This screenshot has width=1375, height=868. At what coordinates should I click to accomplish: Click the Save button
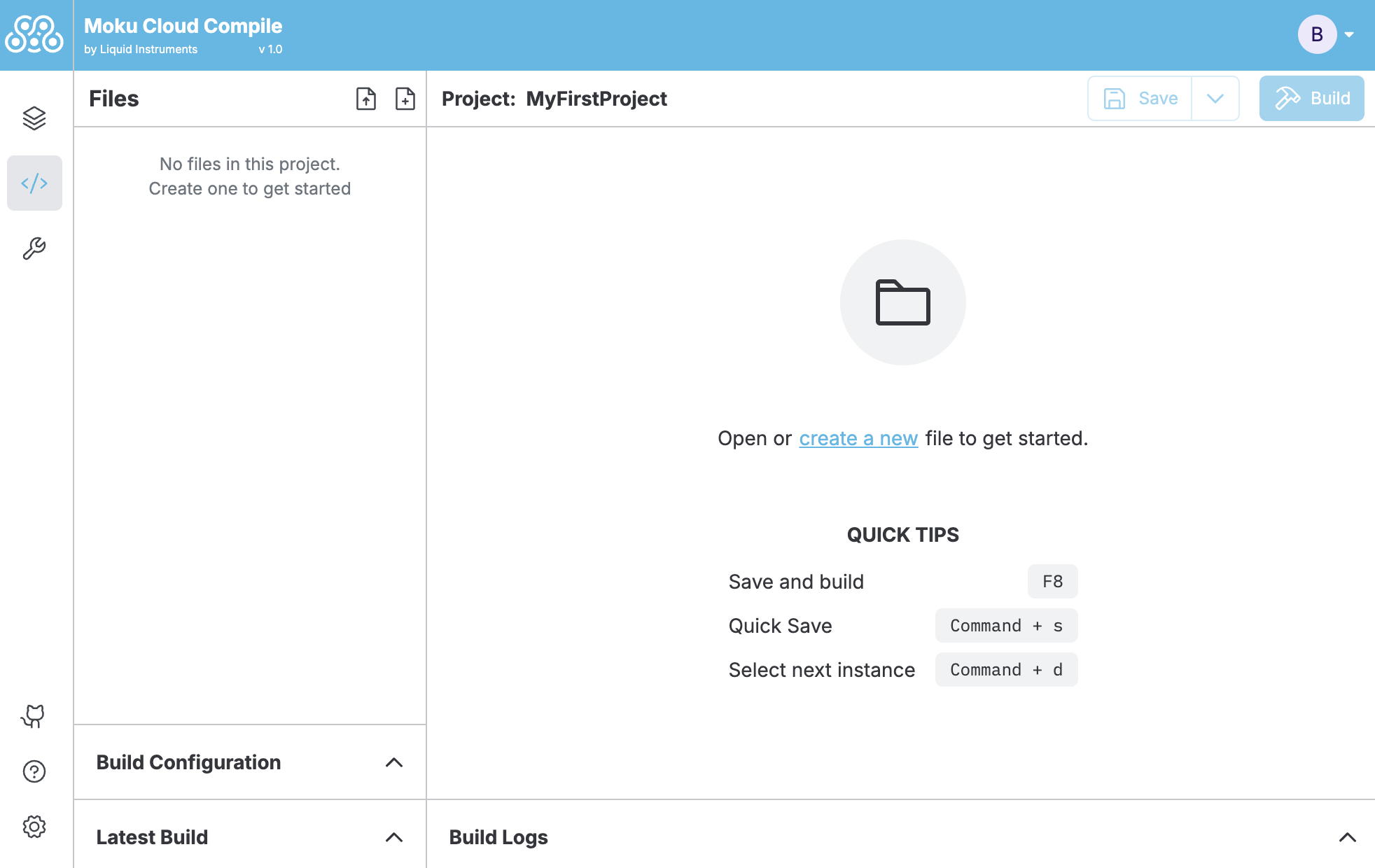1140,99
